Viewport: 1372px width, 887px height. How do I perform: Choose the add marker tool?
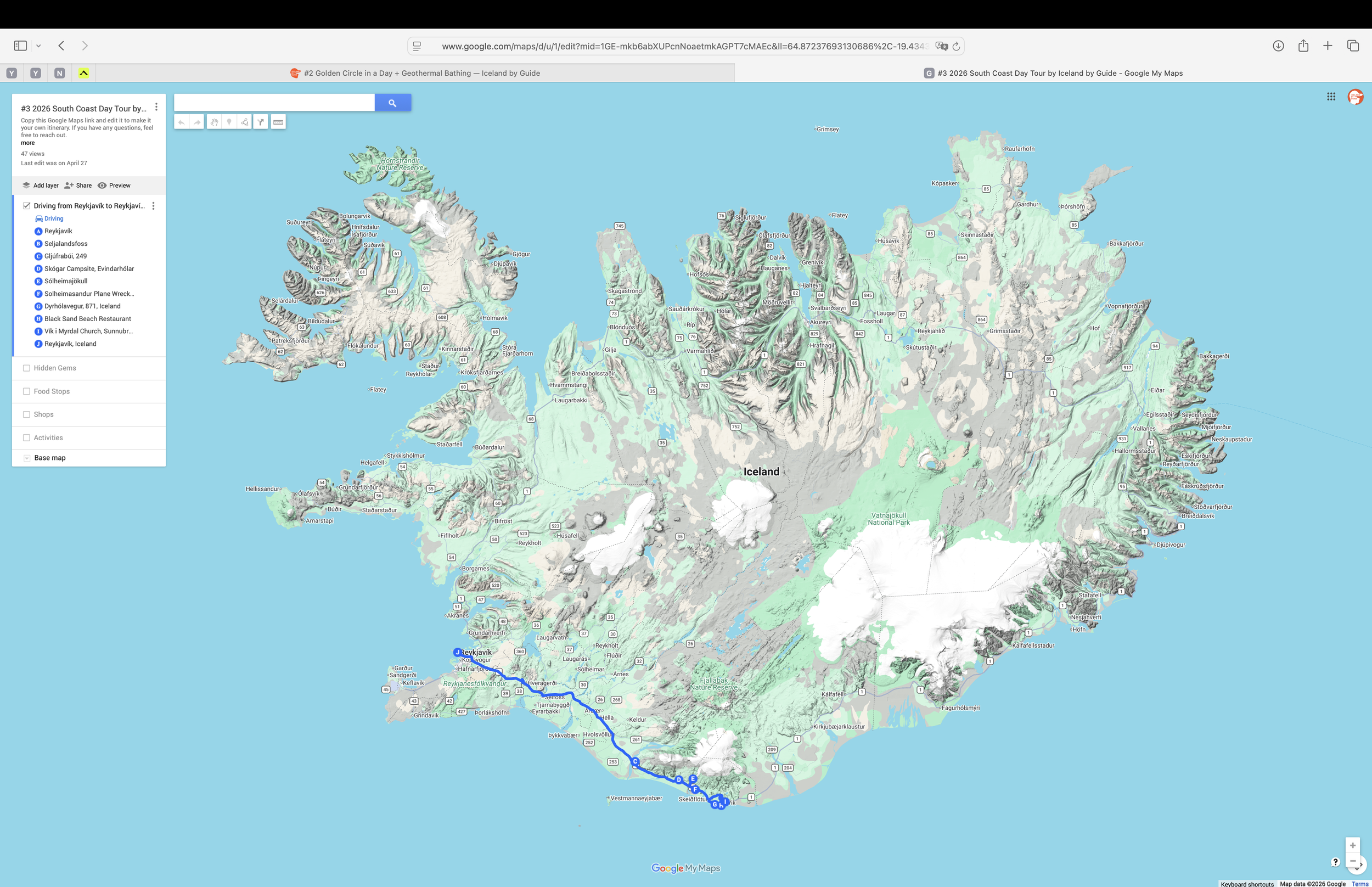click(x=229, y=122)
